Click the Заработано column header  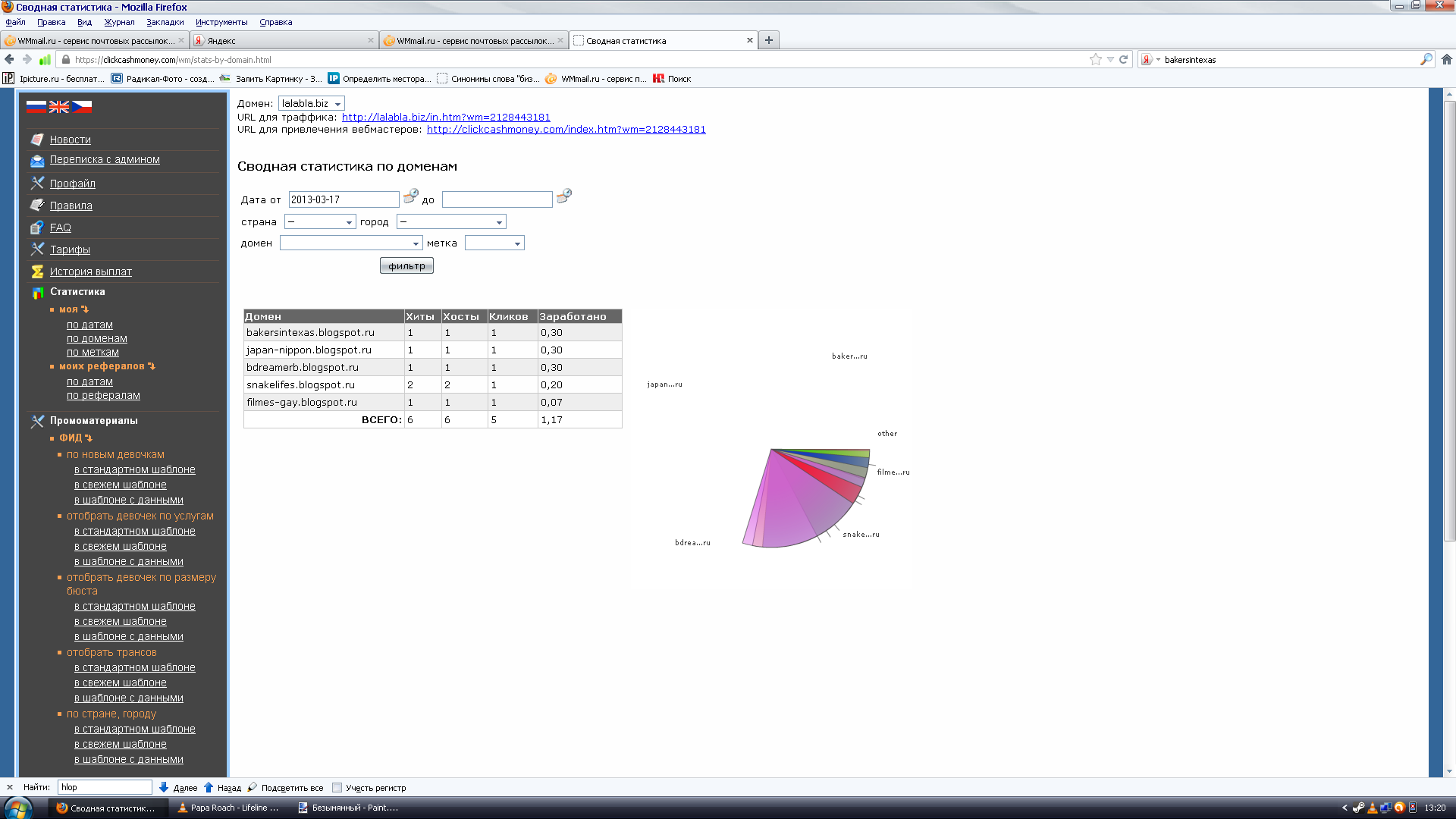[579, 316]
